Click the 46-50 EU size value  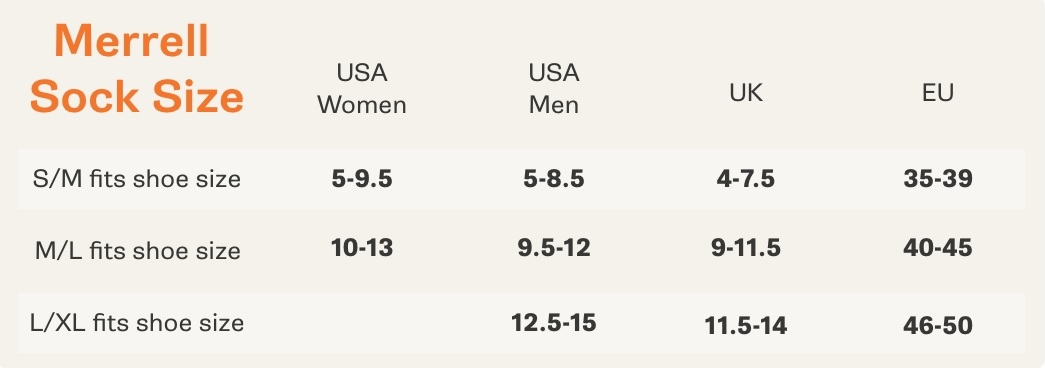tap(938, 325)
